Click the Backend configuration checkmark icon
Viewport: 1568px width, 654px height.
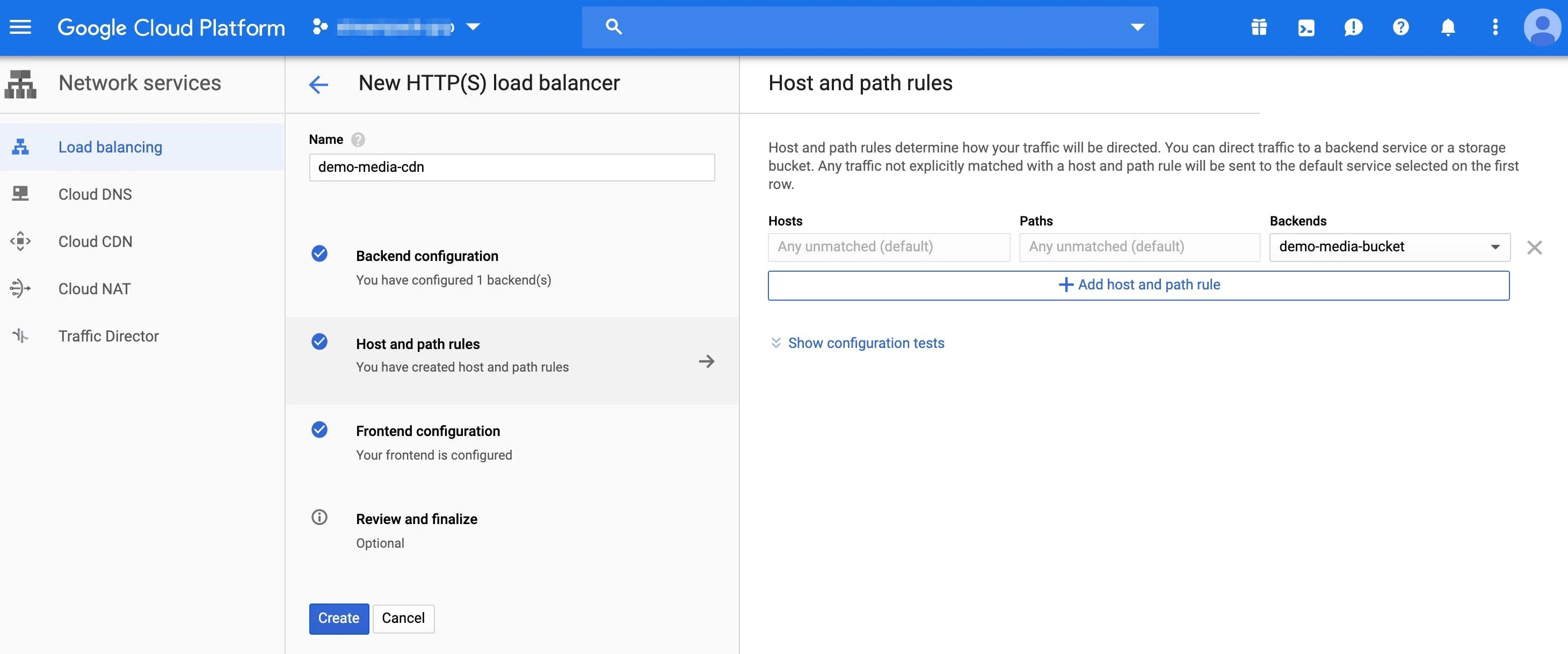tap(319, 253)
